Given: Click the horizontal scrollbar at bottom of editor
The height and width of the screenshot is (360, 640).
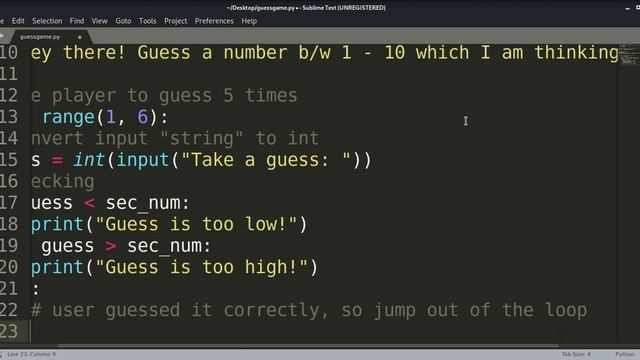Looking at the screenshot, I should tap(309, 346).
